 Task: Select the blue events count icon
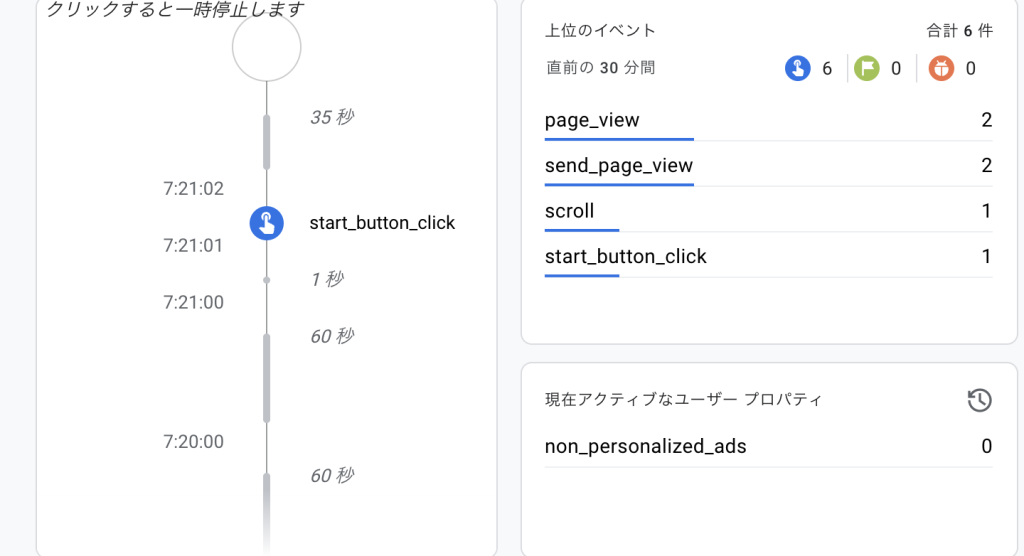click(797, 68)
